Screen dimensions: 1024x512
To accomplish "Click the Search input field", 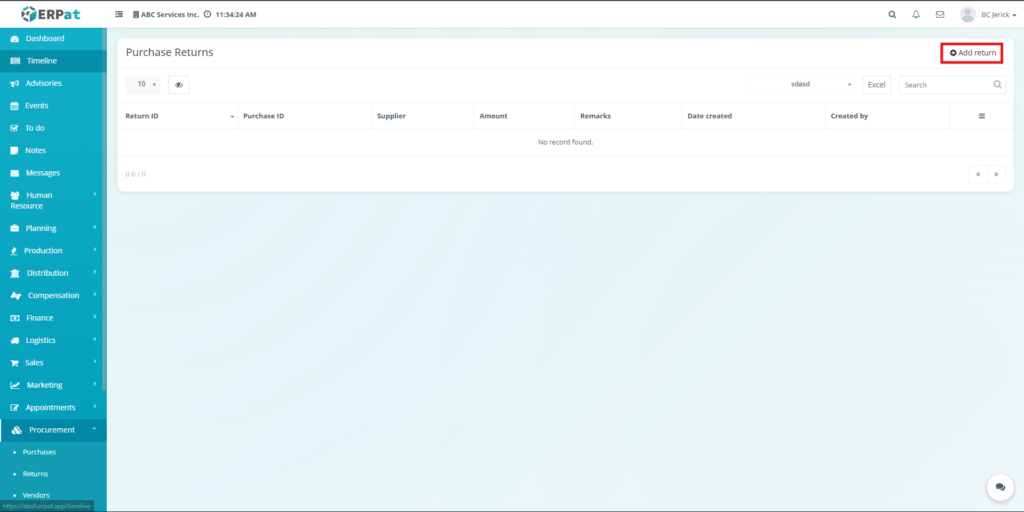I will pos(945,85).
